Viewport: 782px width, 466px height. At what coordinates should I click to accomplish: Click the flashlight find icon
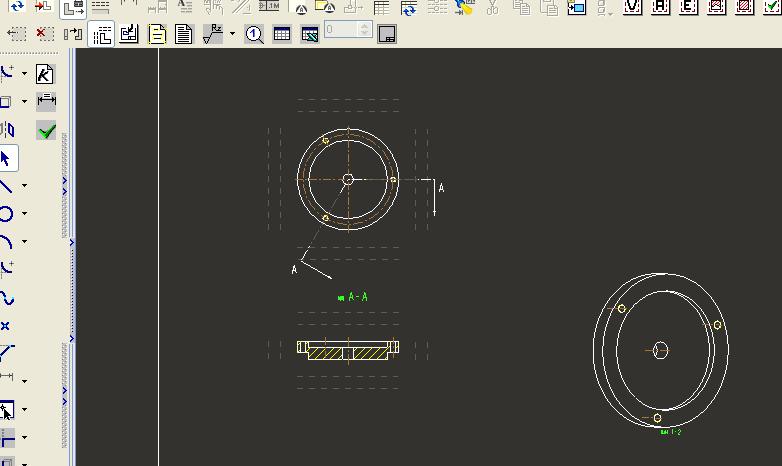[464, 7]
